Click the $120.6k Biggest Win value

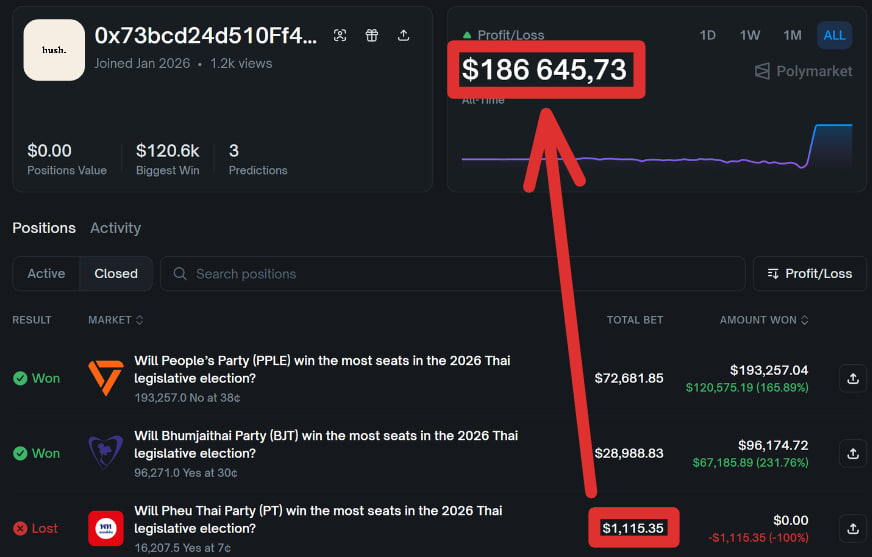[167, 151]
